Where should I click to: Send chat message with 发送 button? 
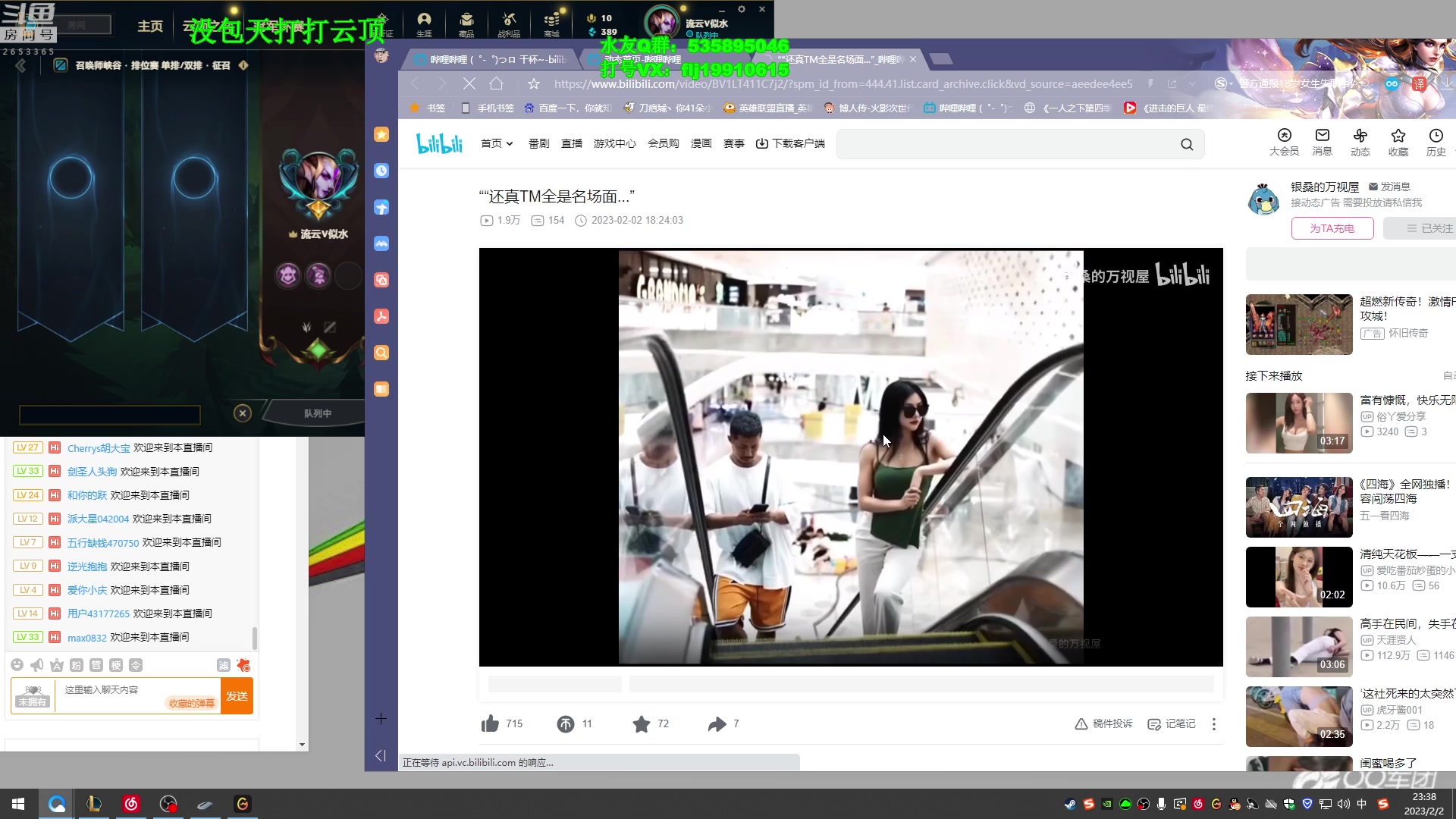(x=237, y=696)
